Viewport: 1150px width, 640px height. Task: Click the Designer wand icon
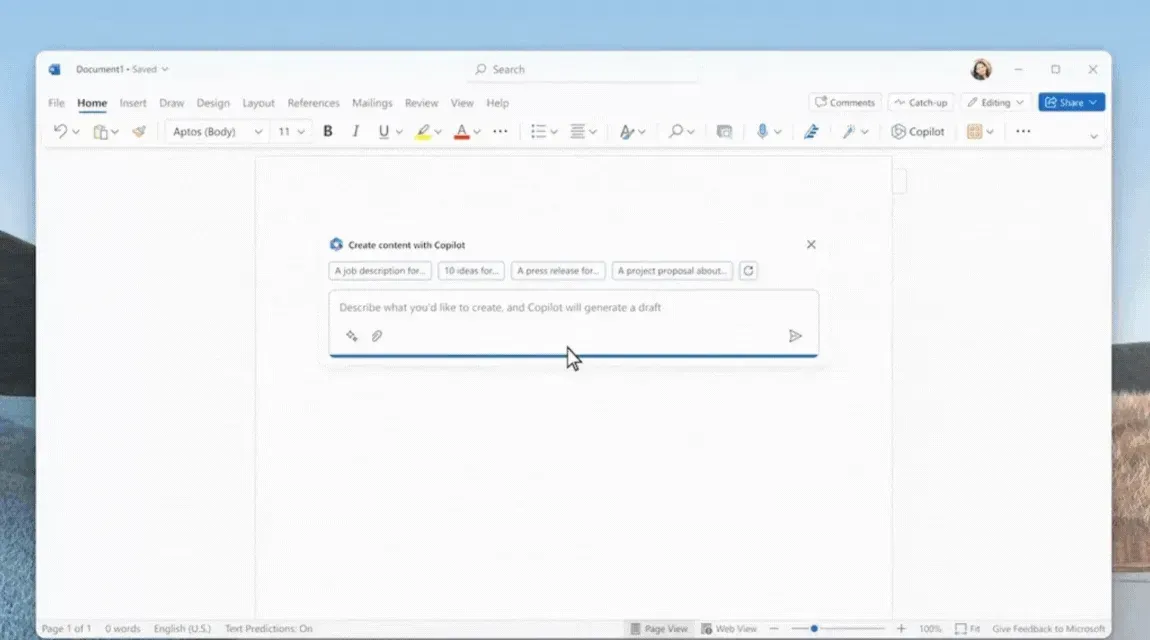[849, 131]
